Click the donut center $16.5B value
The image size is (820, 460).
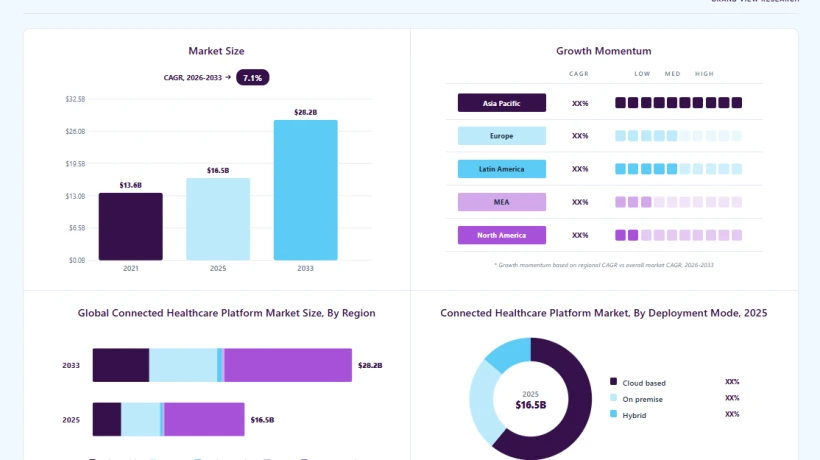pos(531,405)
